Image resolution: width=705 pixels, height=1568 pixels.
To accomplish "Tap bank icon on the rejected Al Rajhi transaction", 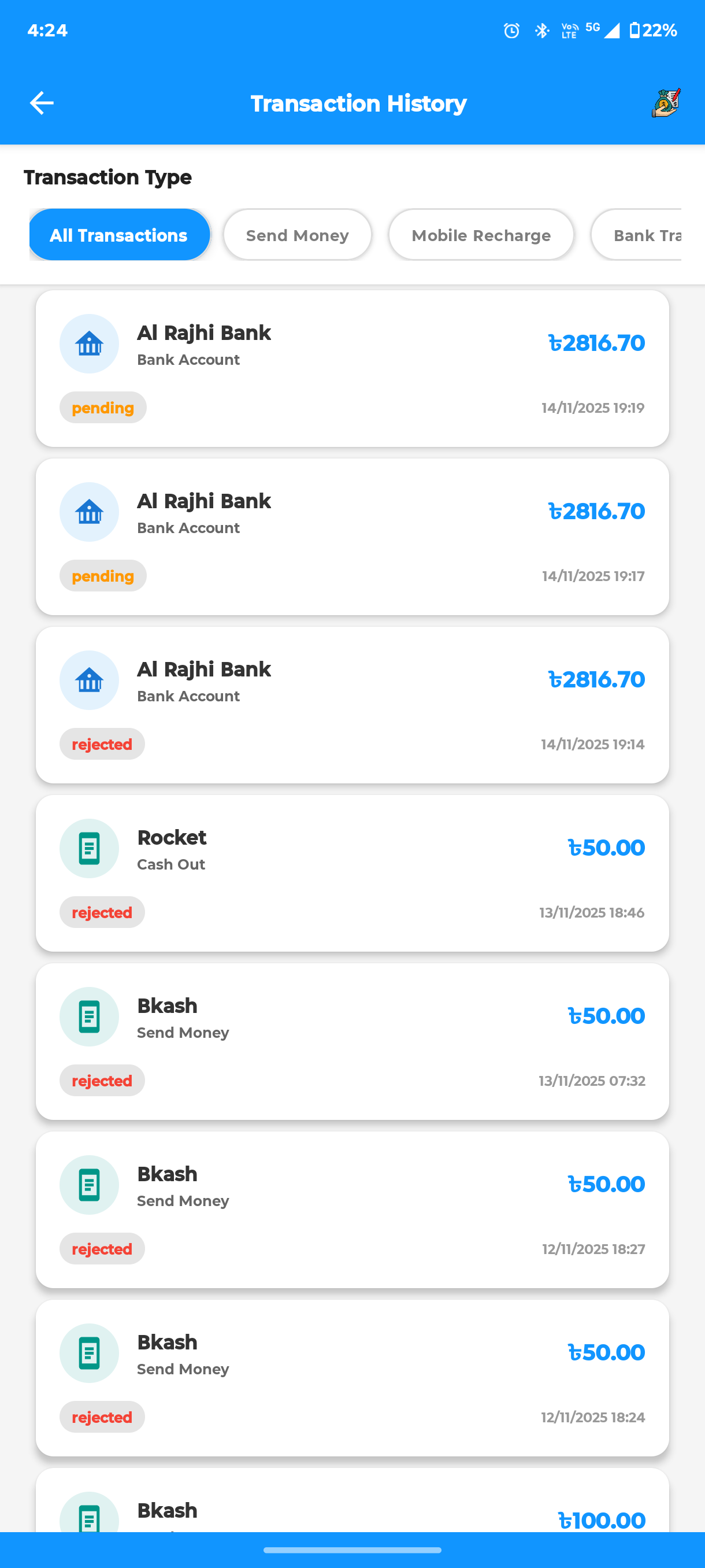I will click(89, 680).
